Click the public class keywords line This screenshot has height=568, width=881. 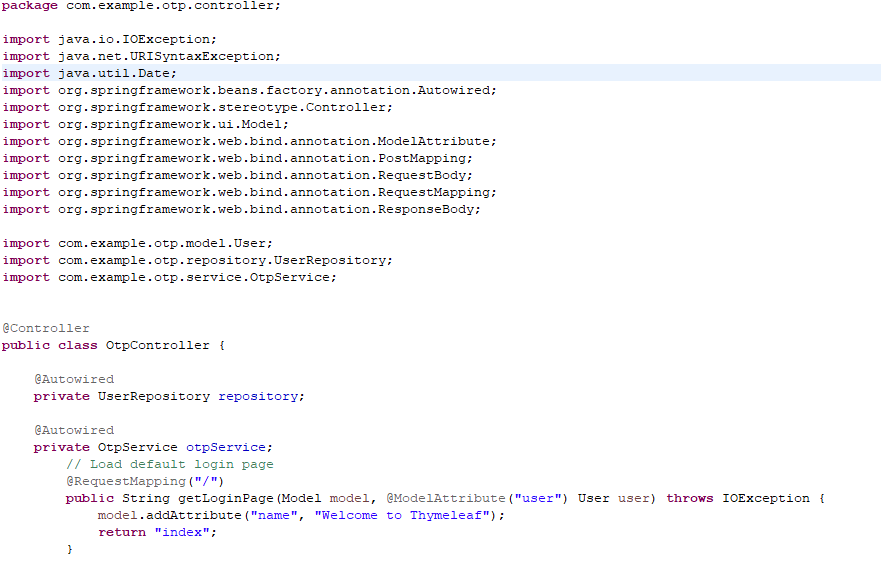pyautogui.click(x=113, y=345)
